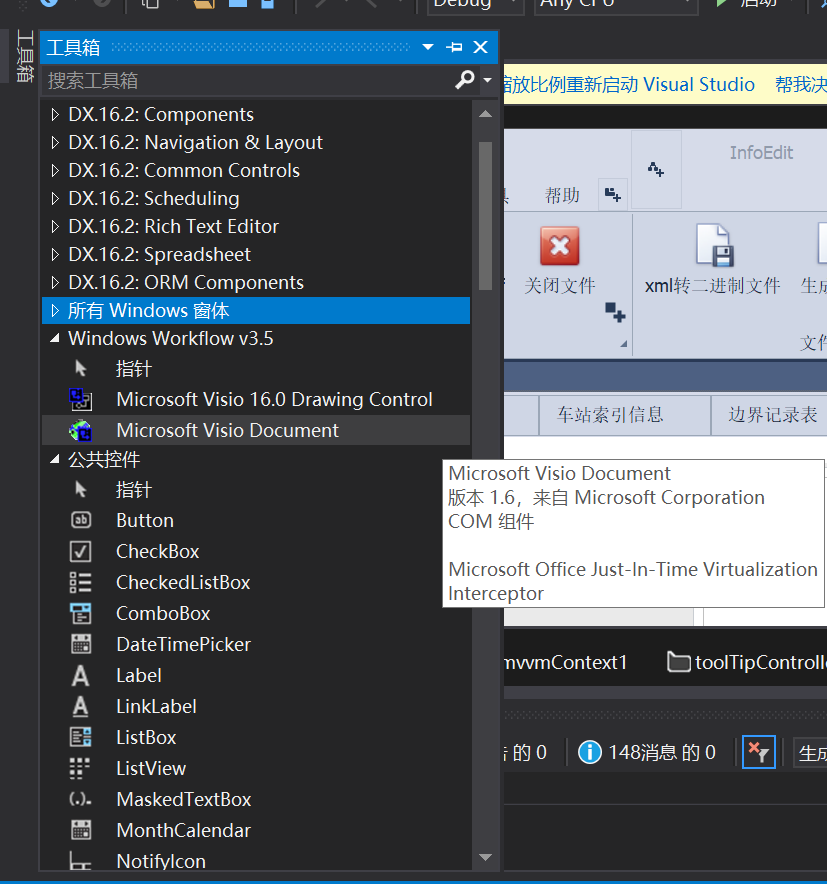Click the ribbon group dialog launcher corner
This screenshot has width=827, height=884.
click(623, 344)
